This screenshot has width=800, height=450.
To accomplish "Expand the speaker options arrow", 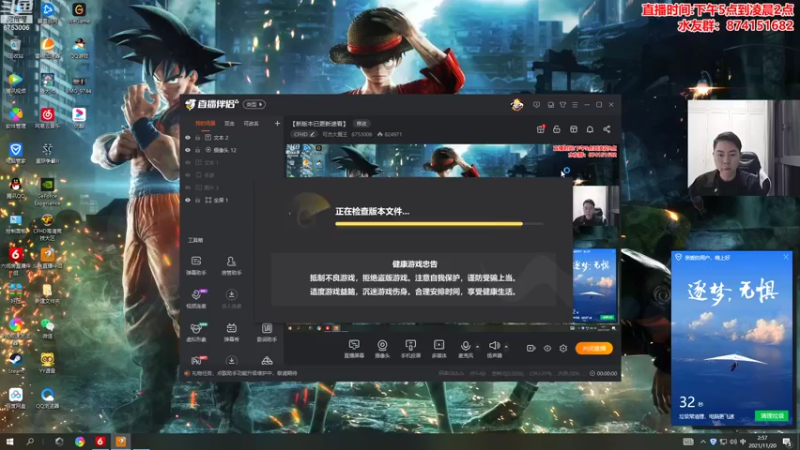I will coord(506,347).
